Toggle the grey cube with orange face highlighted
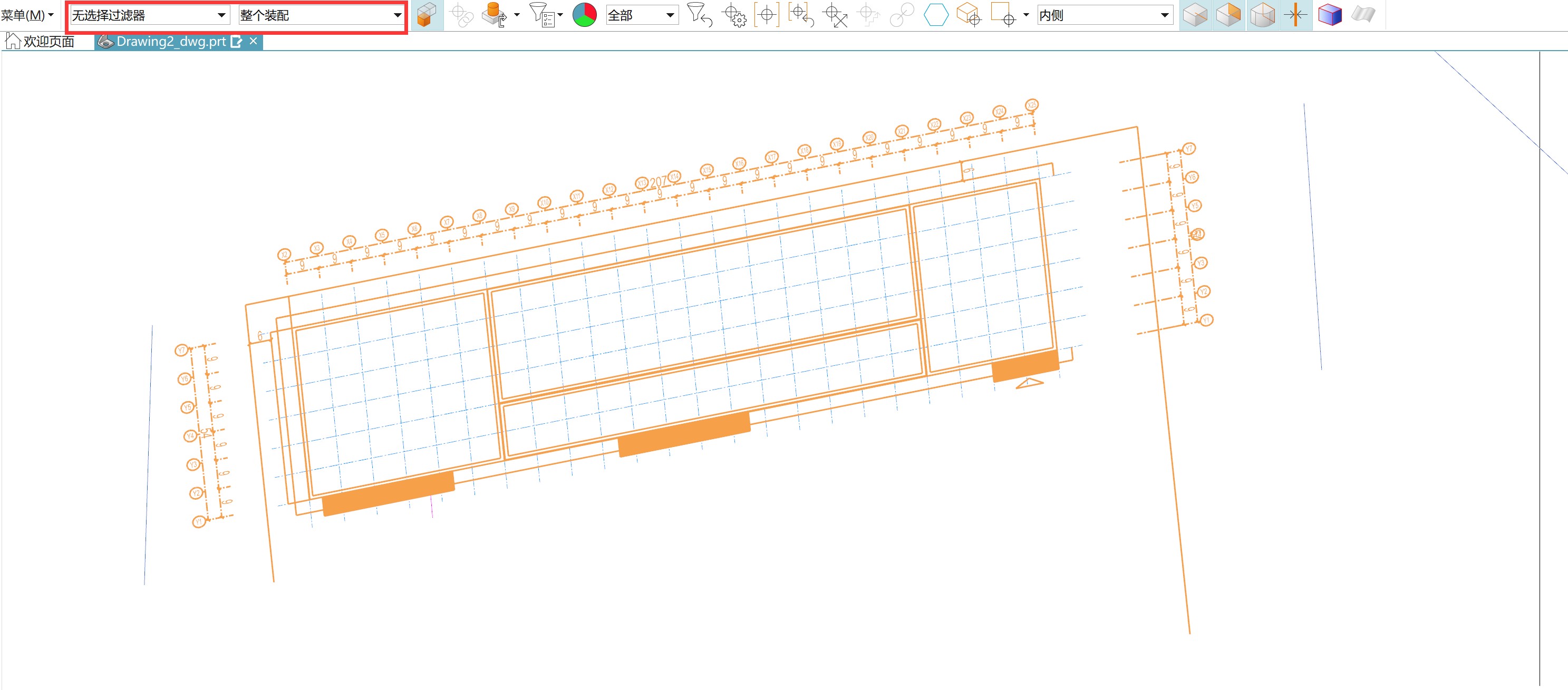Viewport: 1568px width, 690px height. 1228,15
